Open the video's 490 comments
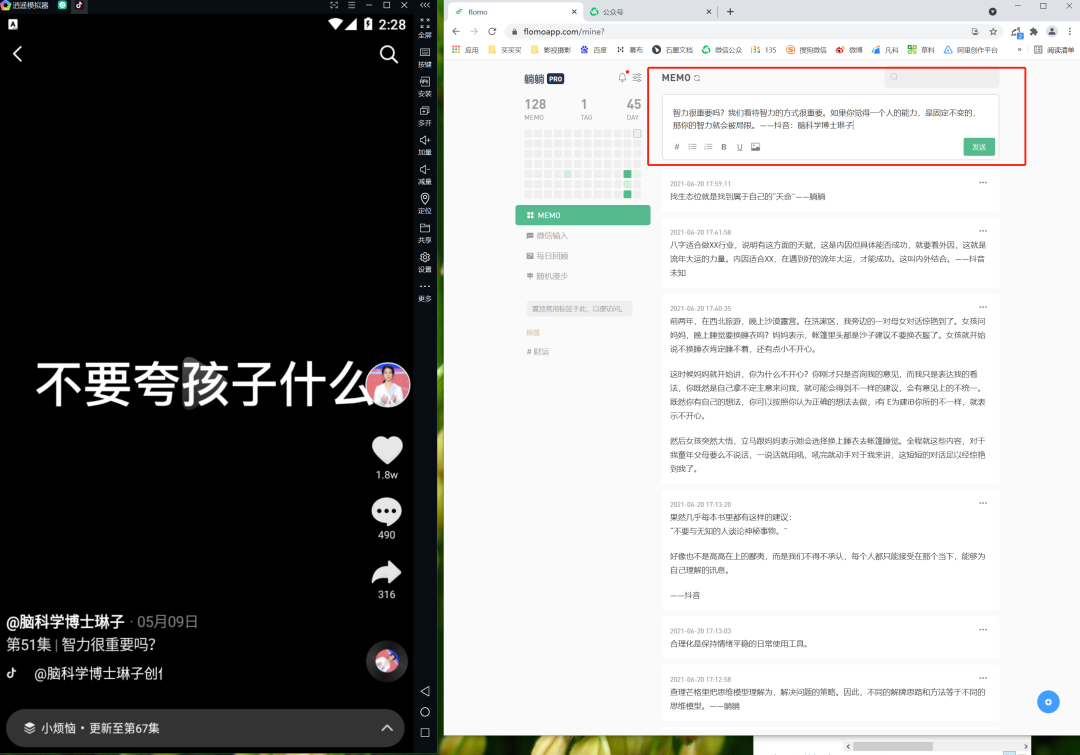Screen dimensions: 1080x755 point(386,512)
